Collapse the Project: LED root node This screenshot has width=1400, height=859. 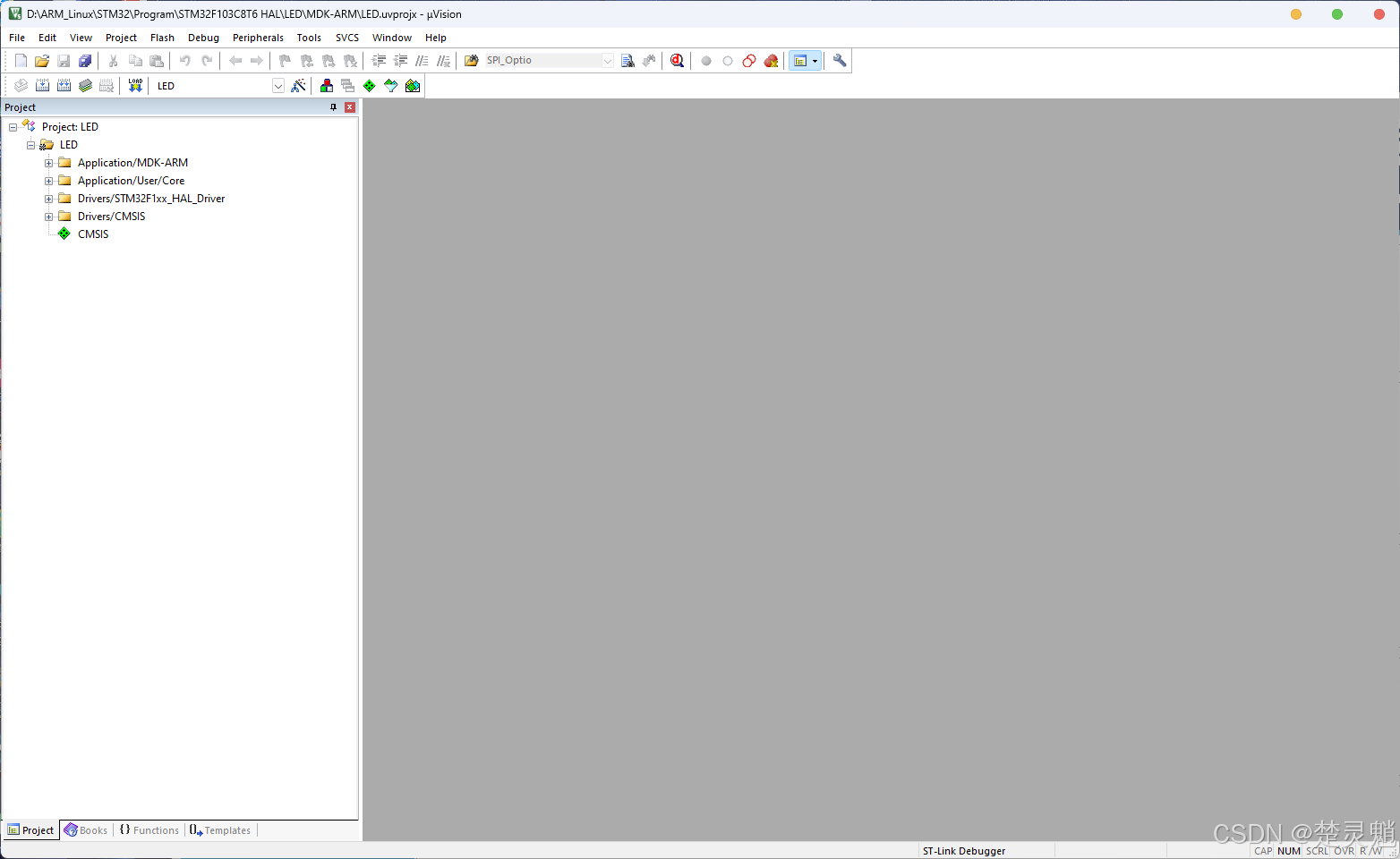(13, 127)
